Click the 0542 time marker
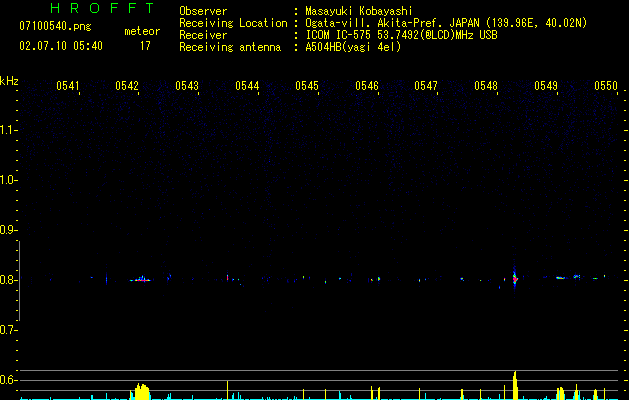This screenshot has width=629, height=400. click(x=127, y=86)
